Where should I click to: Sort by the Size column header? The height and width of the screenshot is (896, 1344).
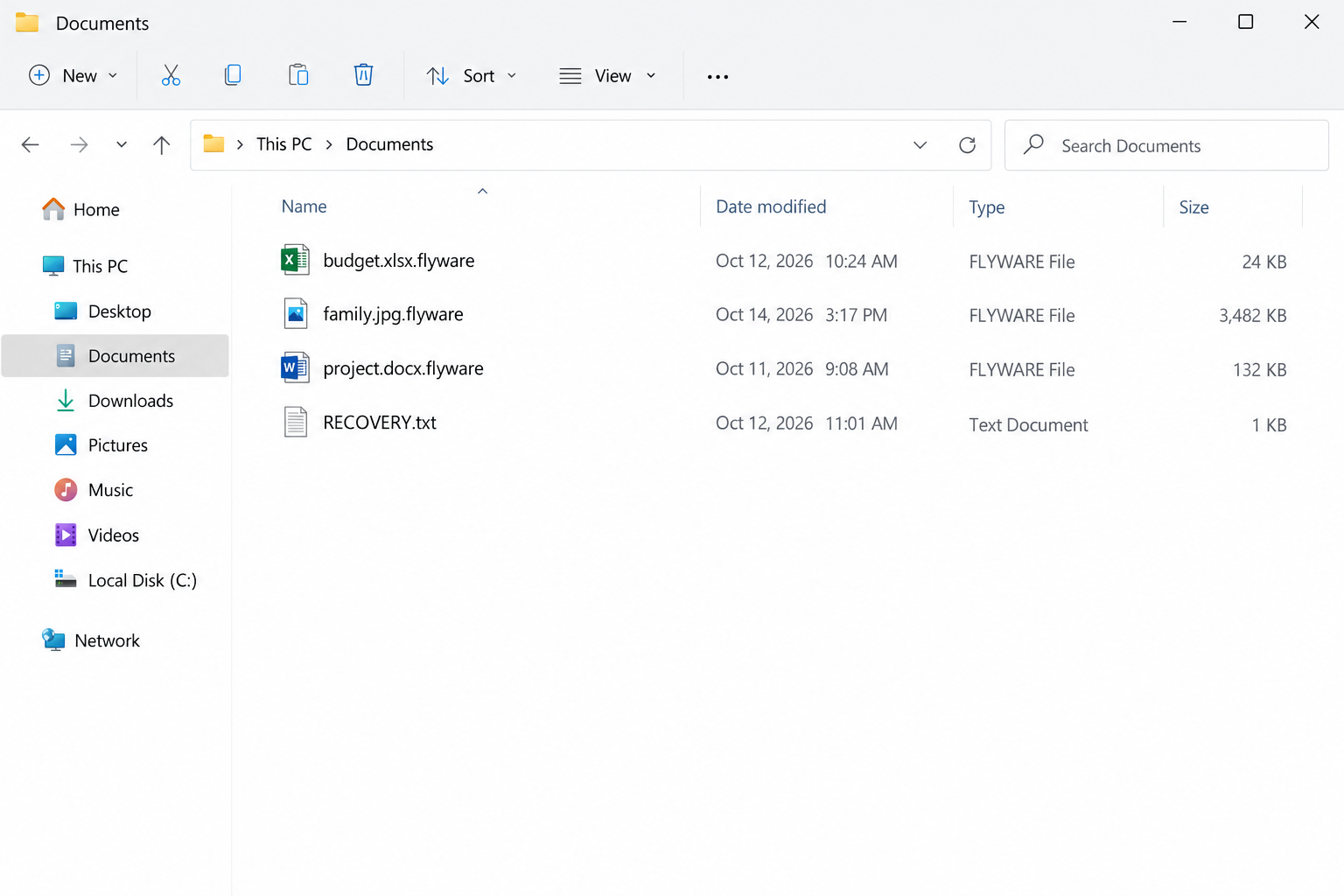1193,207
